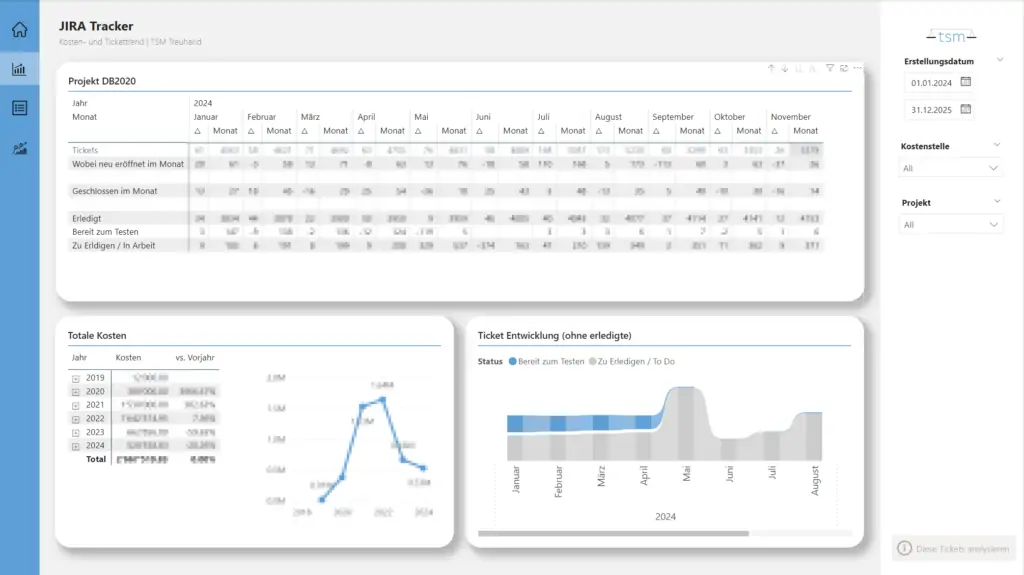Drill up in the Projekt DB2020 visual

771,68
